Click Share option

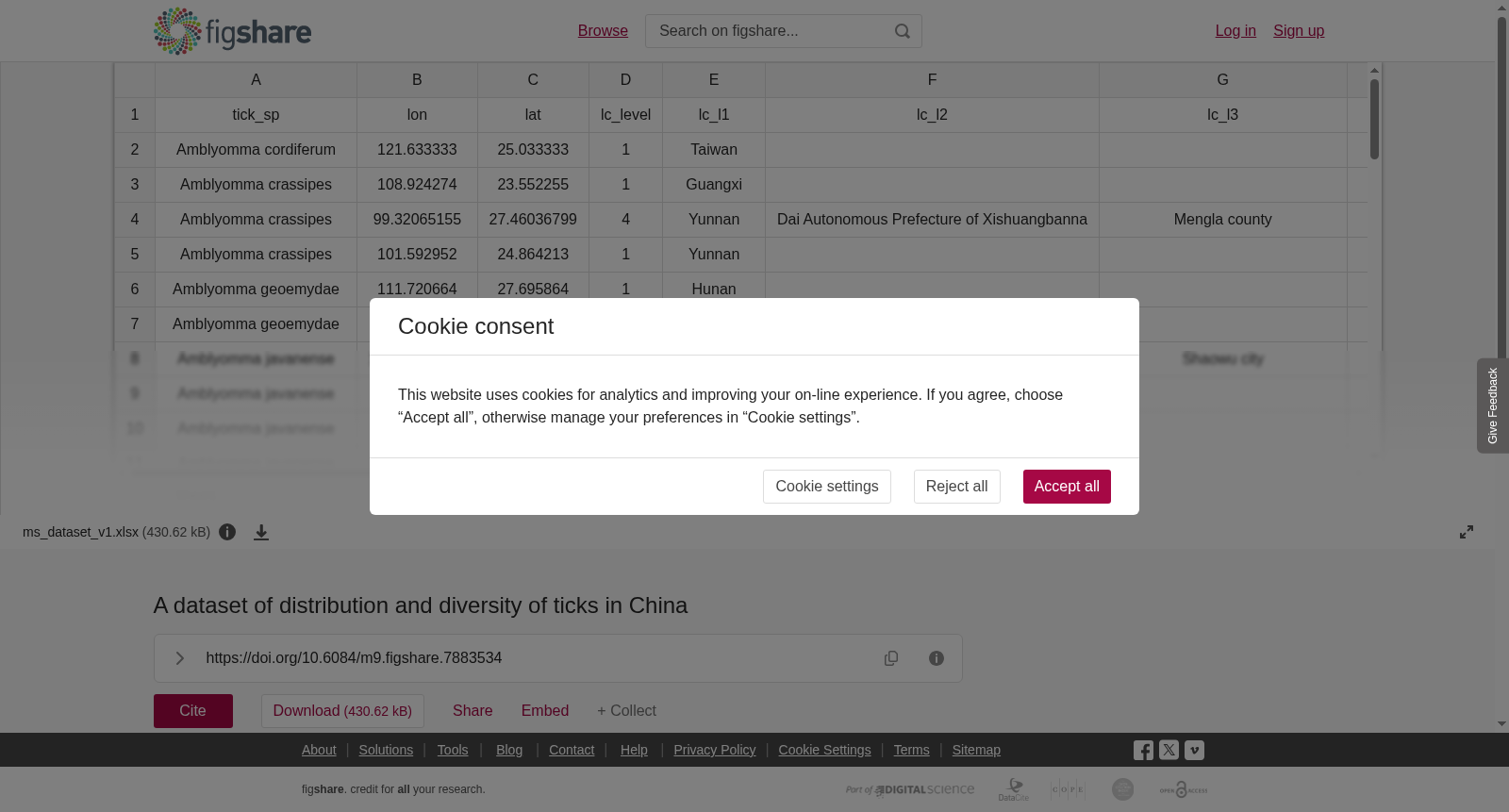pos(473,711)
